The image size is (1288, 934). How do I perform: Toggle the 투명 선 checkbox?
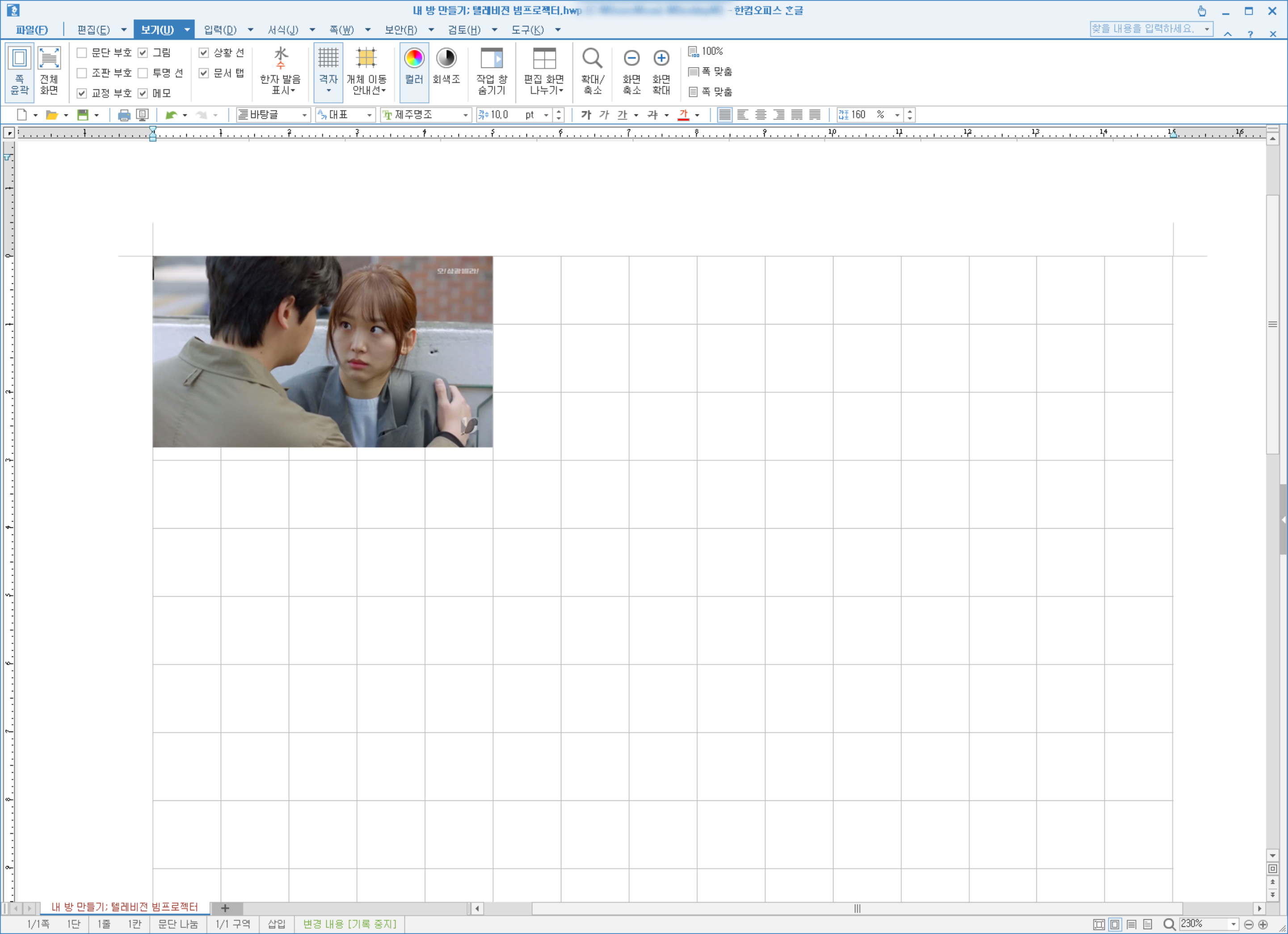point(143,73)
